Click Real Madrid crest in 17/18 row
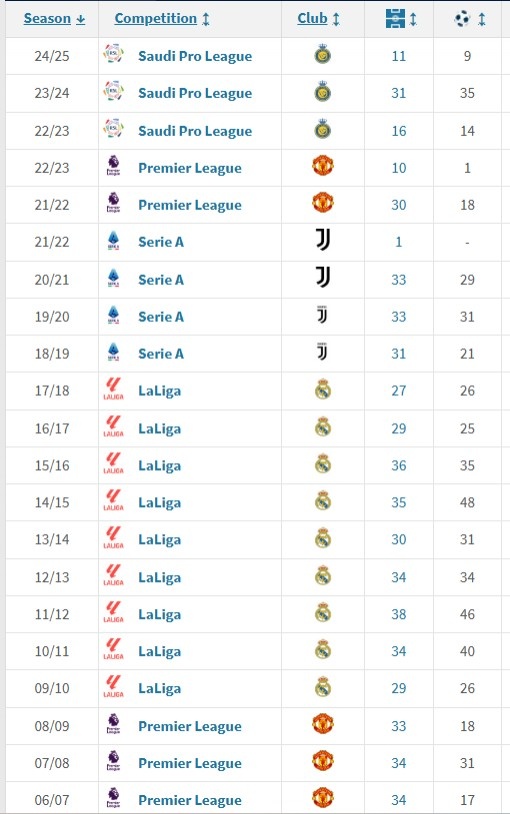The height and width of the screenshot is (814, 510). tap(323, 389)
